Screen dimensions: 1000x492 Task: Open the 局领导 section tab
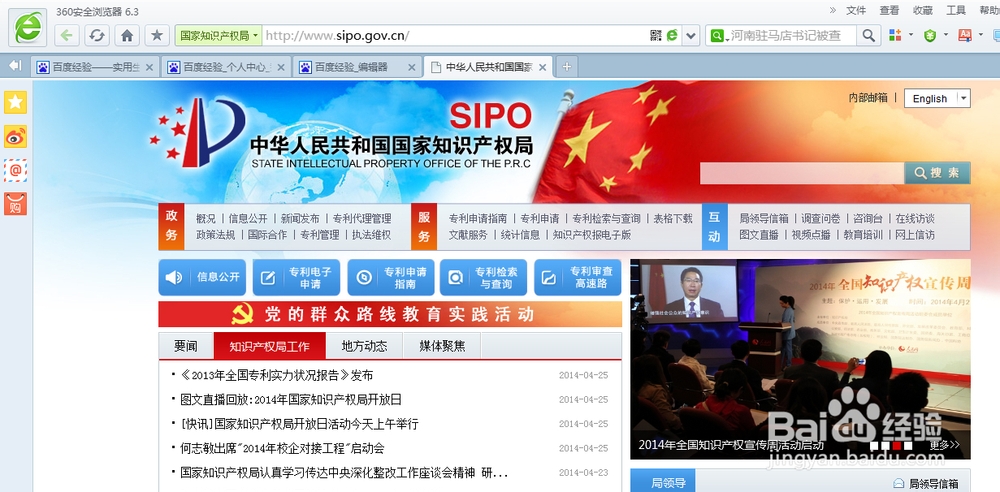pyautogui.click(x=663, y=482)
